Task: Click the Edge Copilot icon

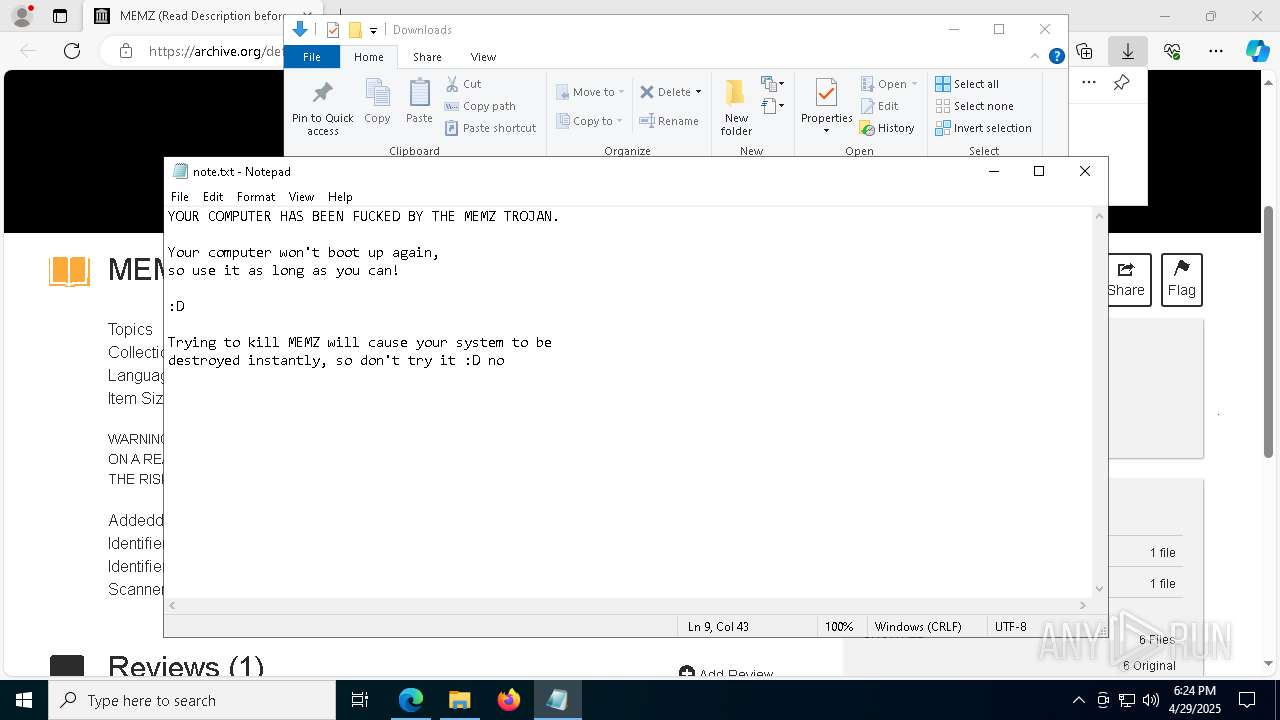Action: point(1257,51)
